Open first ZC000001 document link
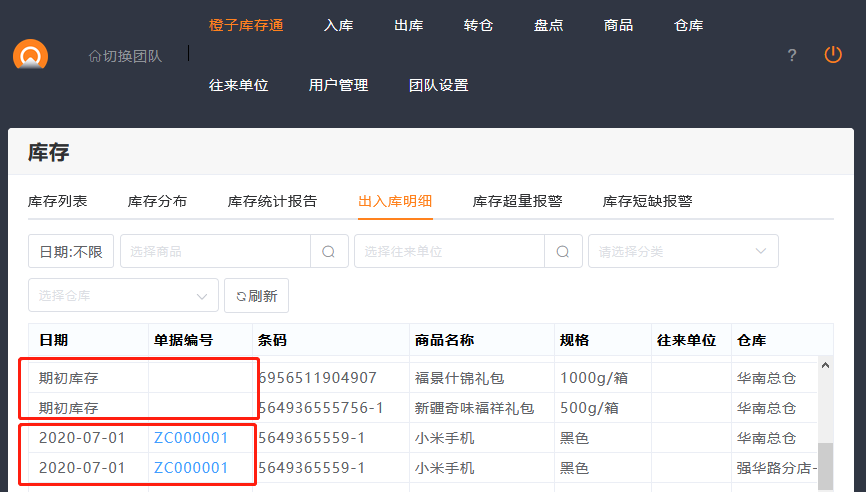The height and width of the screenshot is (492, 866). tap(191, 438)
